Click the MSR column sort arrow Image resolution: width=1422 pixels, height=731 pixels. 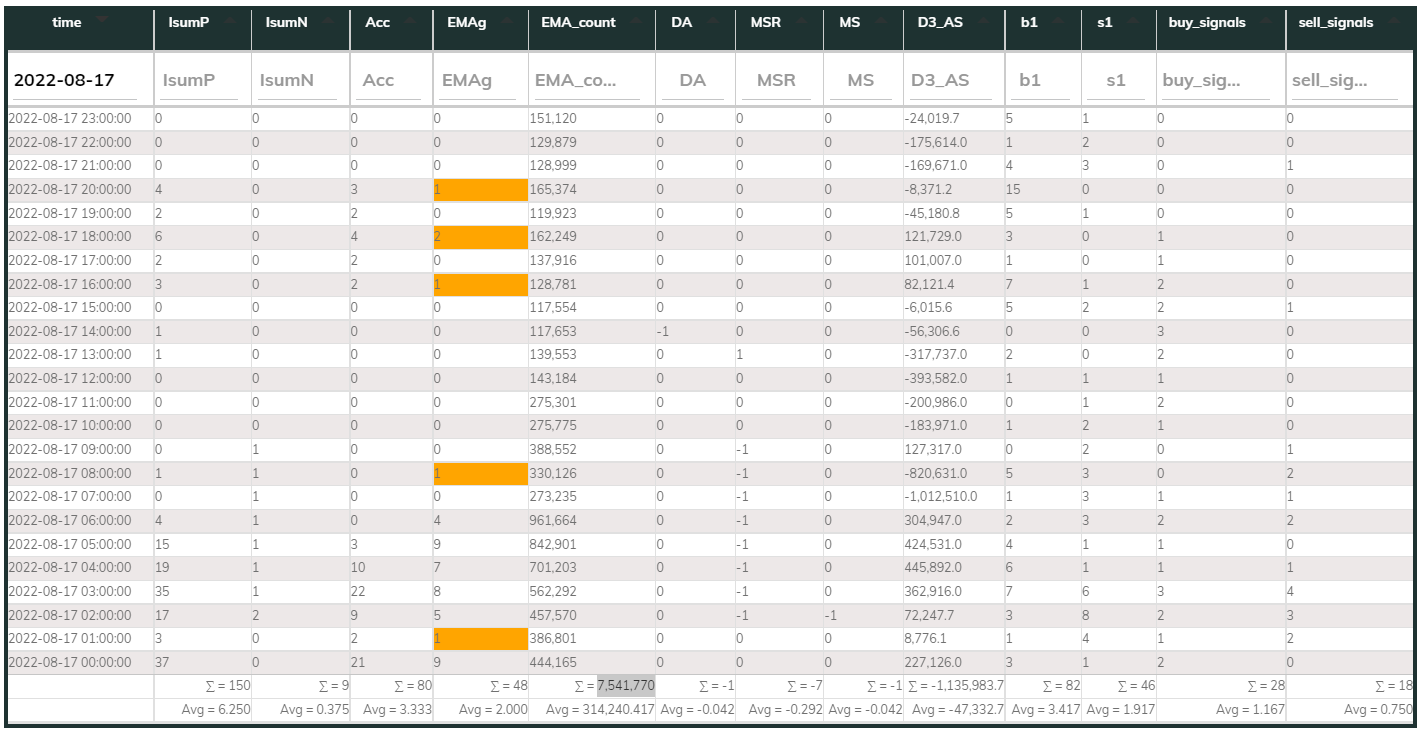[x=800, y=22]
